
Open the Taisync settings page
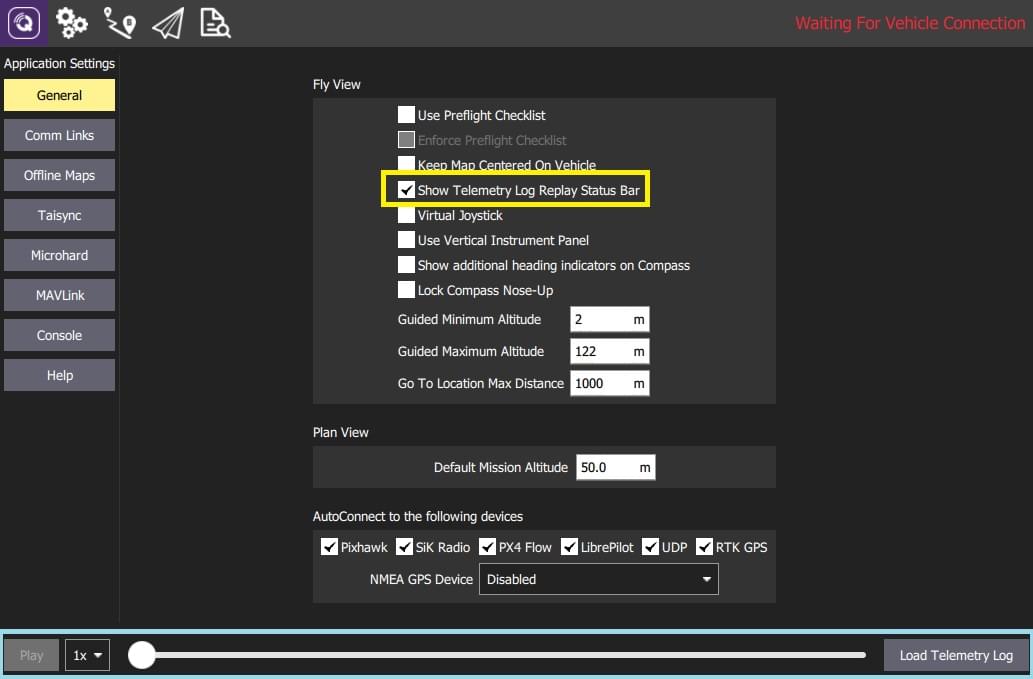click(x=59, y=214)
